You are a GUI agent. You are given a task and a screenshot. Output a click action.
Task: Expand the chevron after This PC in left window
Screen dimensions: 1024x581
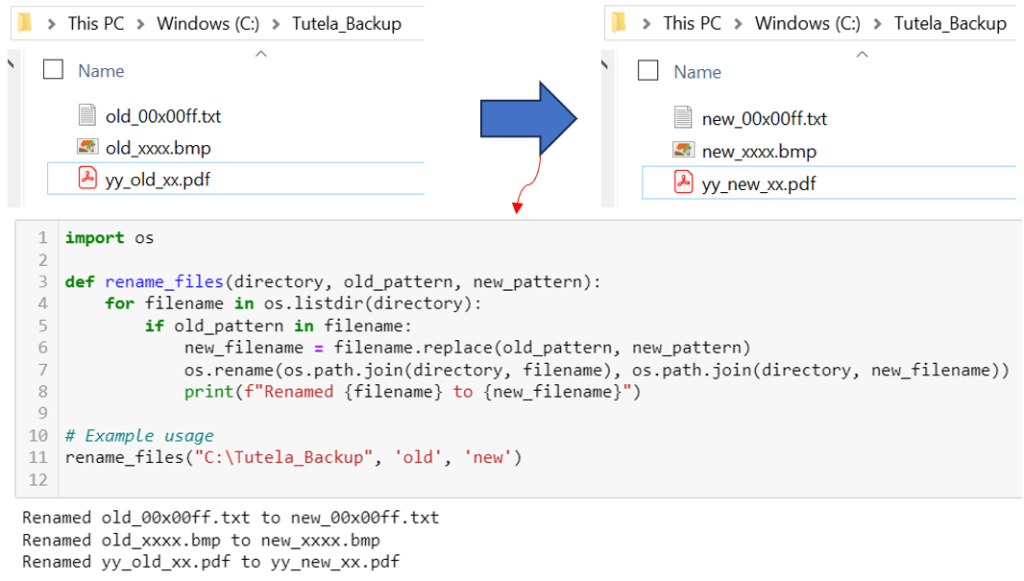click(139, 23)
